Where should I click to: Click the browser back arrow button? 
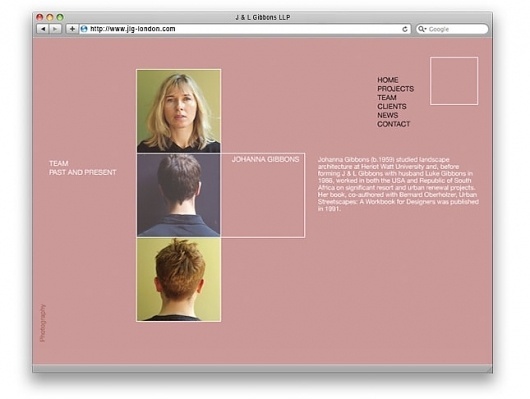click(43, 29)
